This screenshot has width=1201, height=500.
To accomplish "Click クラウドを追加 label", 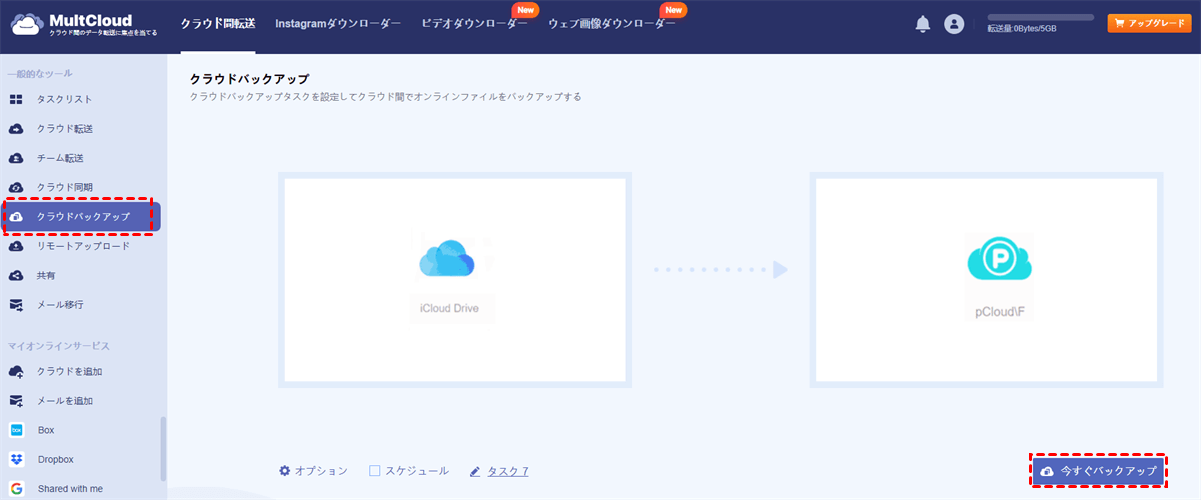I will click(70, 371).
